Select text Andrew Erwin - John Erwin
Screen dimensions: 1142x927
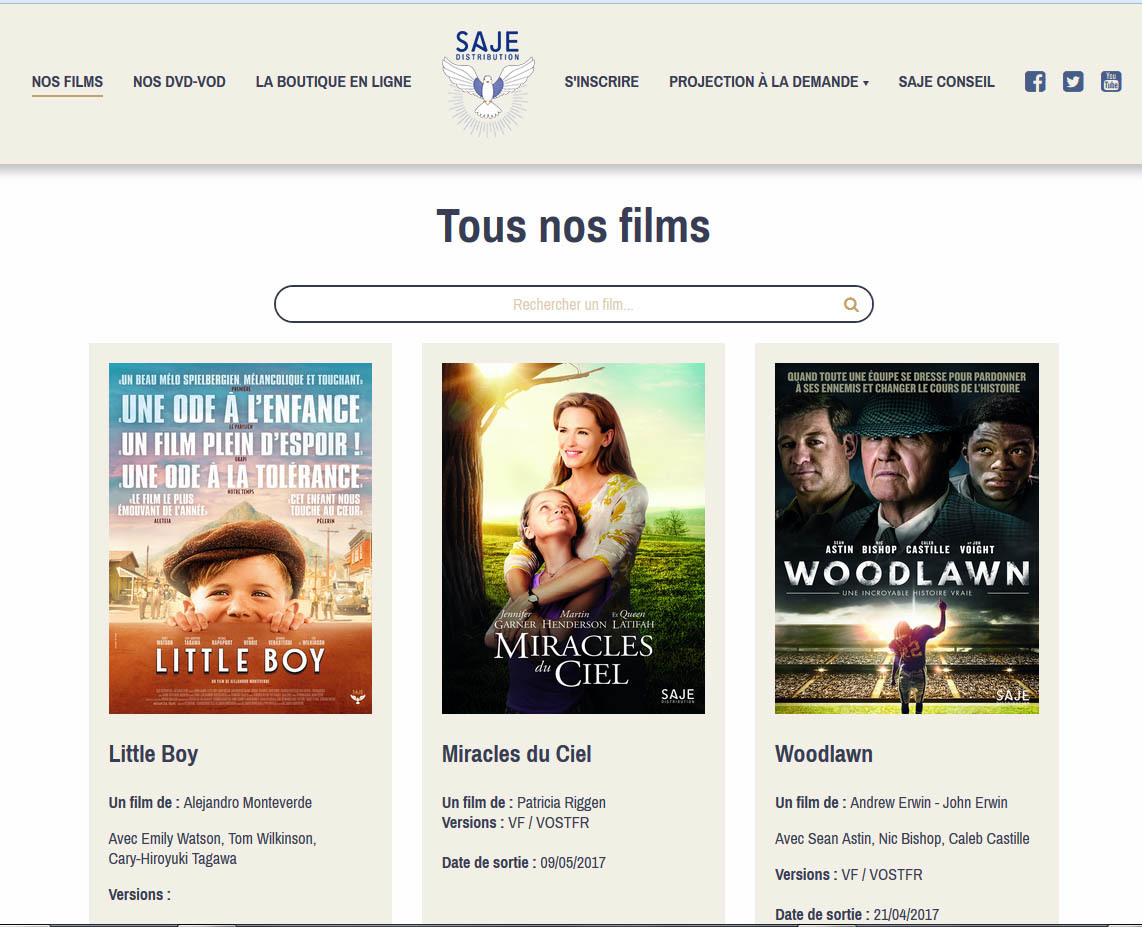(x=929, y=802)
